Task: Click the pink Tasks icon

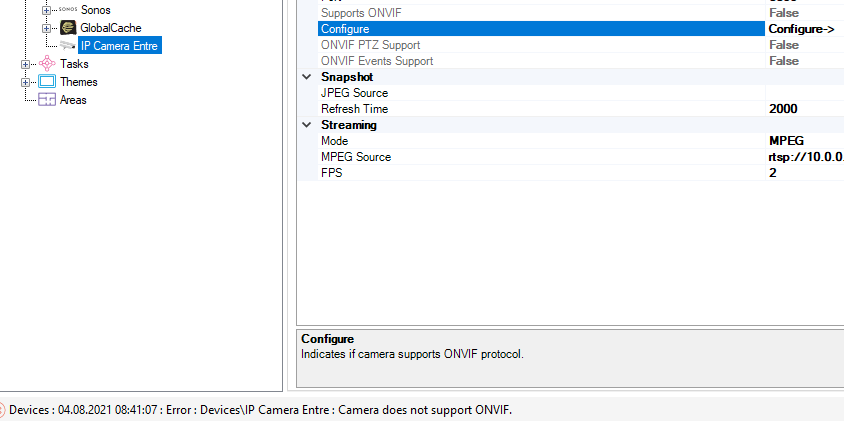Action: [x=46, y=64]
